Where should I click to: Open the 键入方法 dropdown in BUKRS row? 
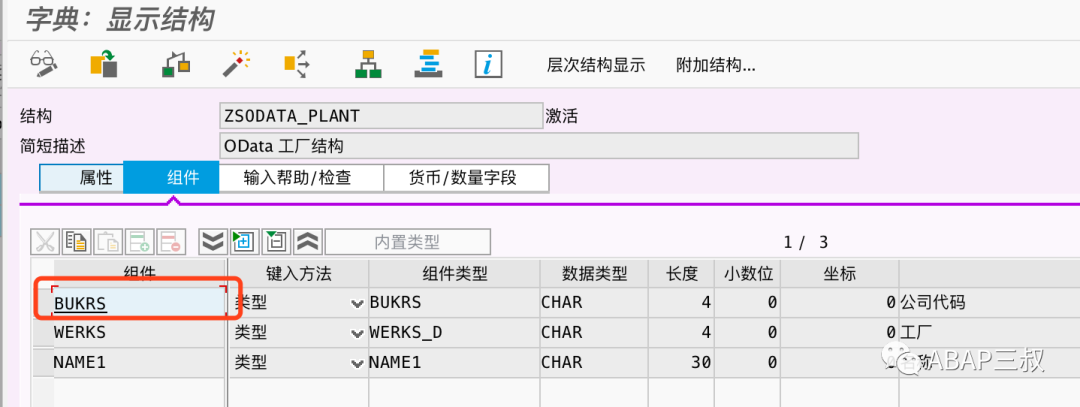[x=357, y=303]
